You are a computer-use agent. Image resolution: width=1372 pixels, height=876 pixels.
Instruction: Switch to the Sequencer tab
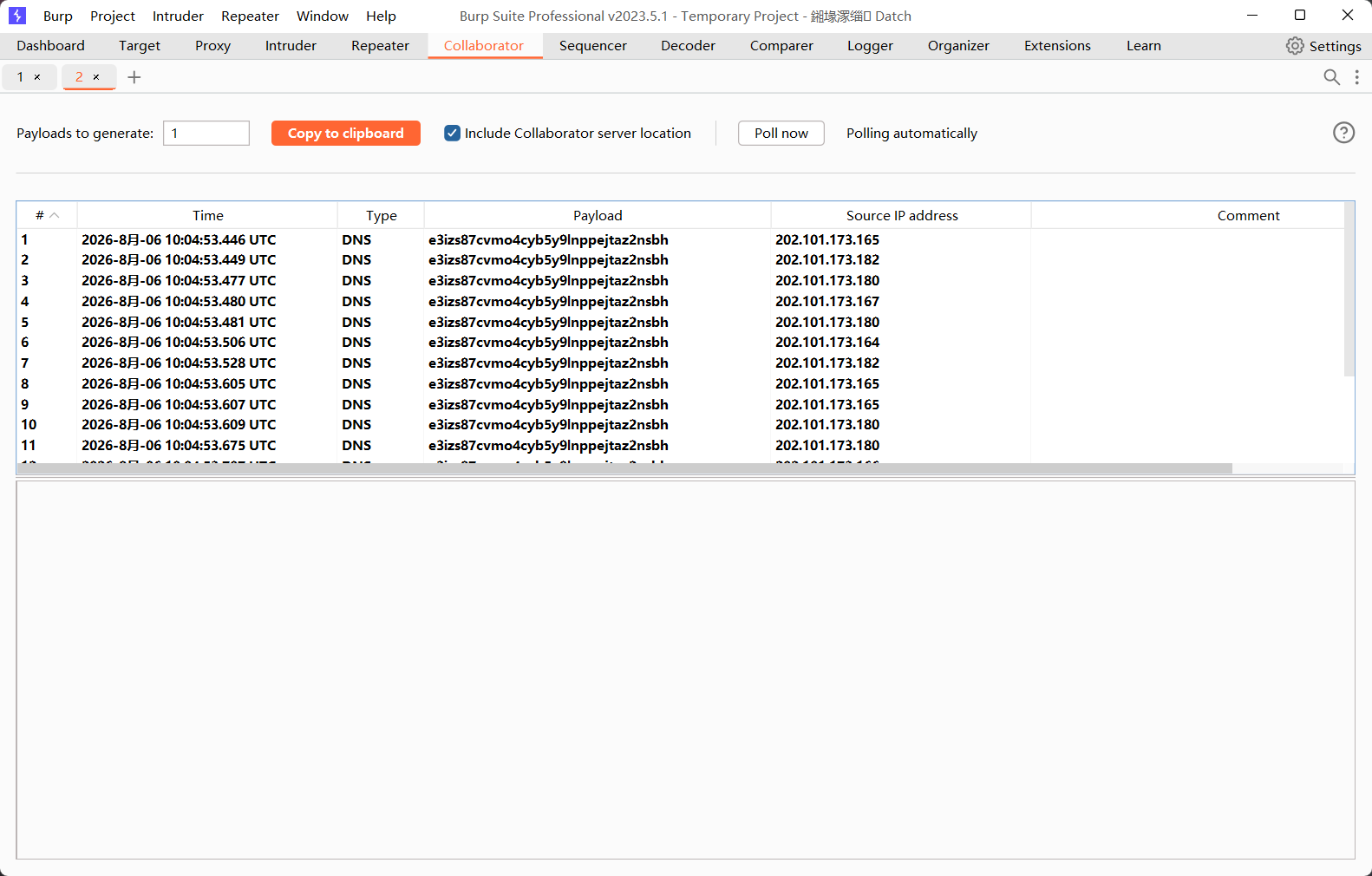[593, 46]
